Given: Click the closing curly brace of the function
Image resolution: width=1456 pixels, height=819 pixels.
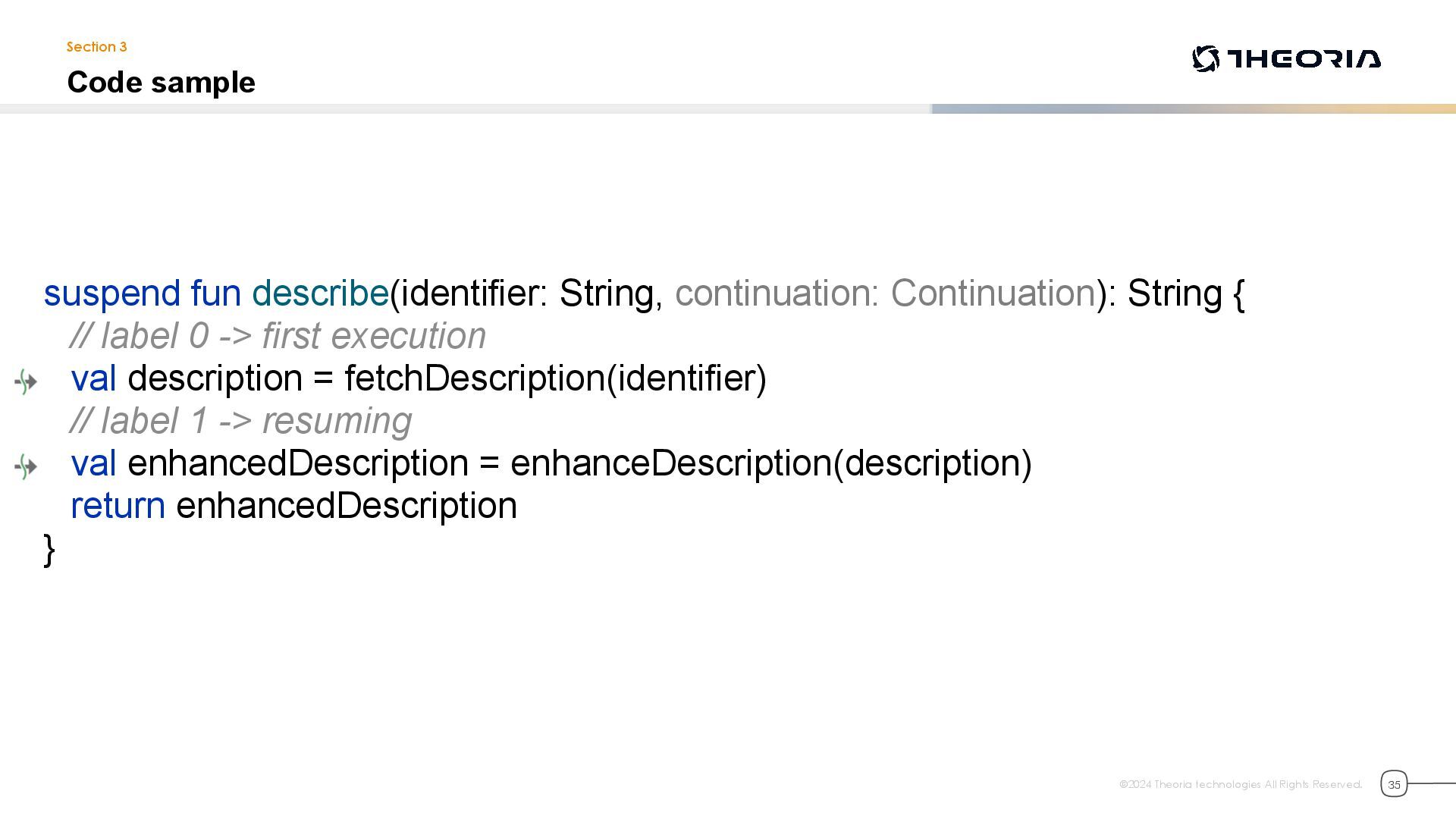Looking at the screenshot, I should point(49,549).
